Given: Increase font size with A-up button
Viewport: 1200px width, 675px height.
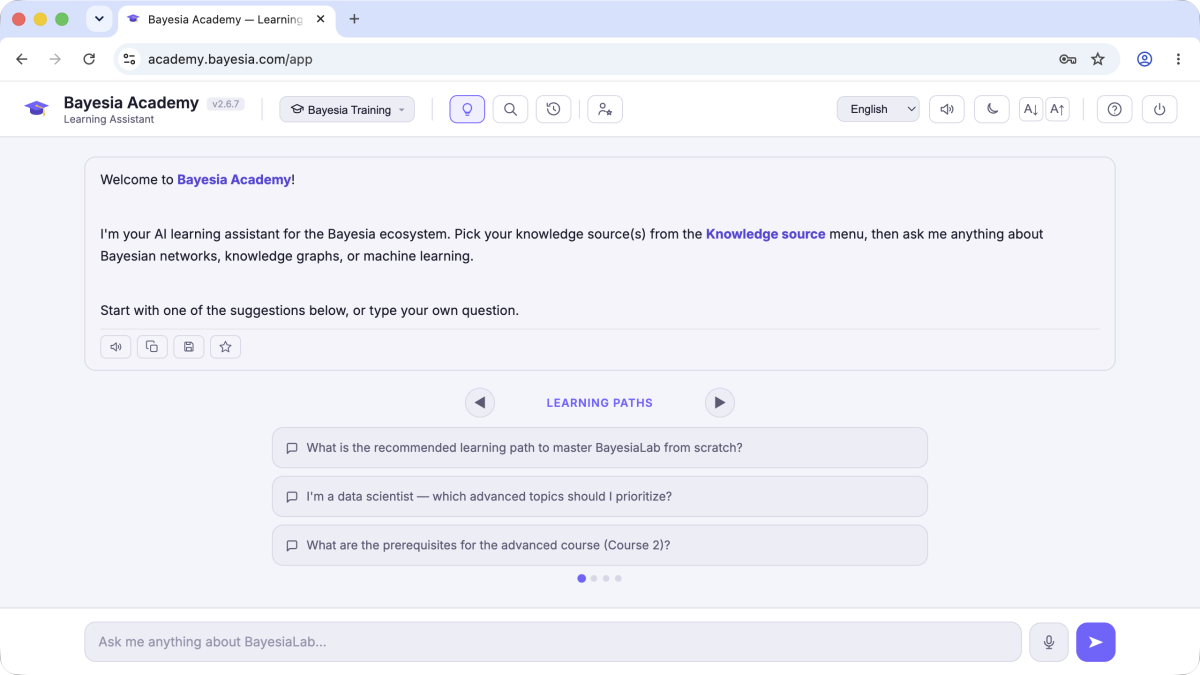Looking at the screenshot, I should pos(1057,109).
